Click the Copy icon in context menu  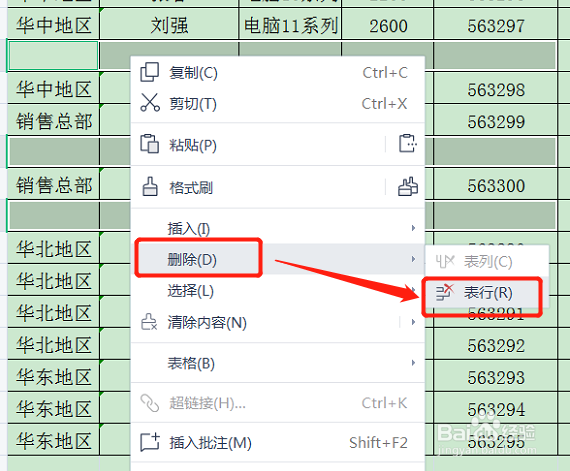pos(149,72)
